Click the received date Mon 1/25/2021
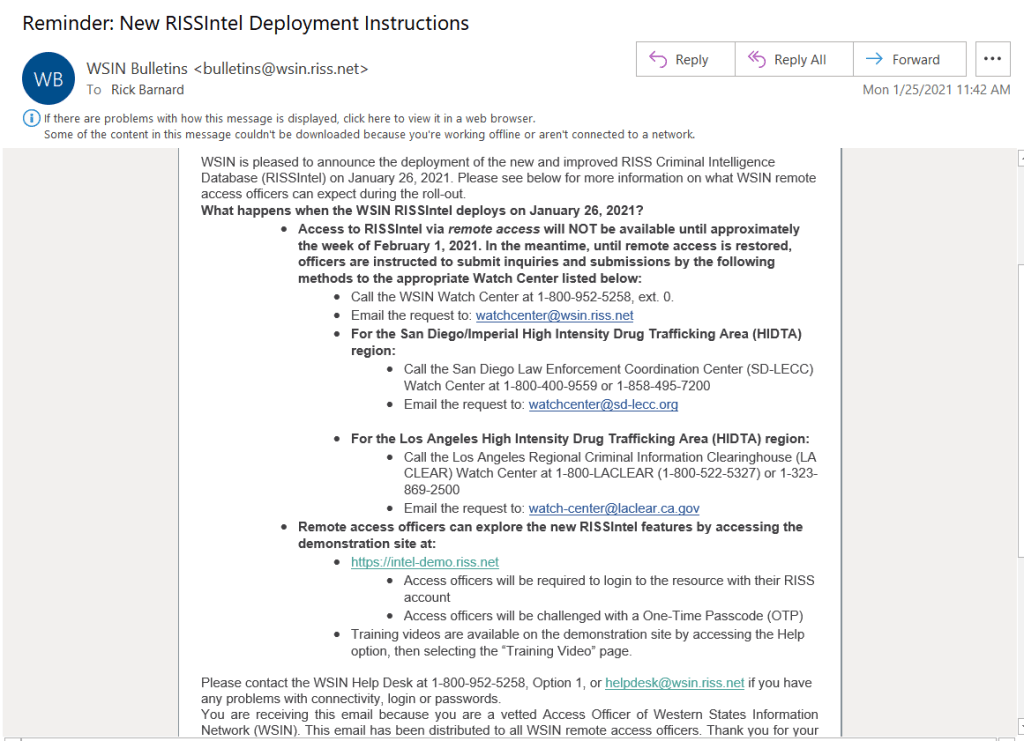 point(936,90)
